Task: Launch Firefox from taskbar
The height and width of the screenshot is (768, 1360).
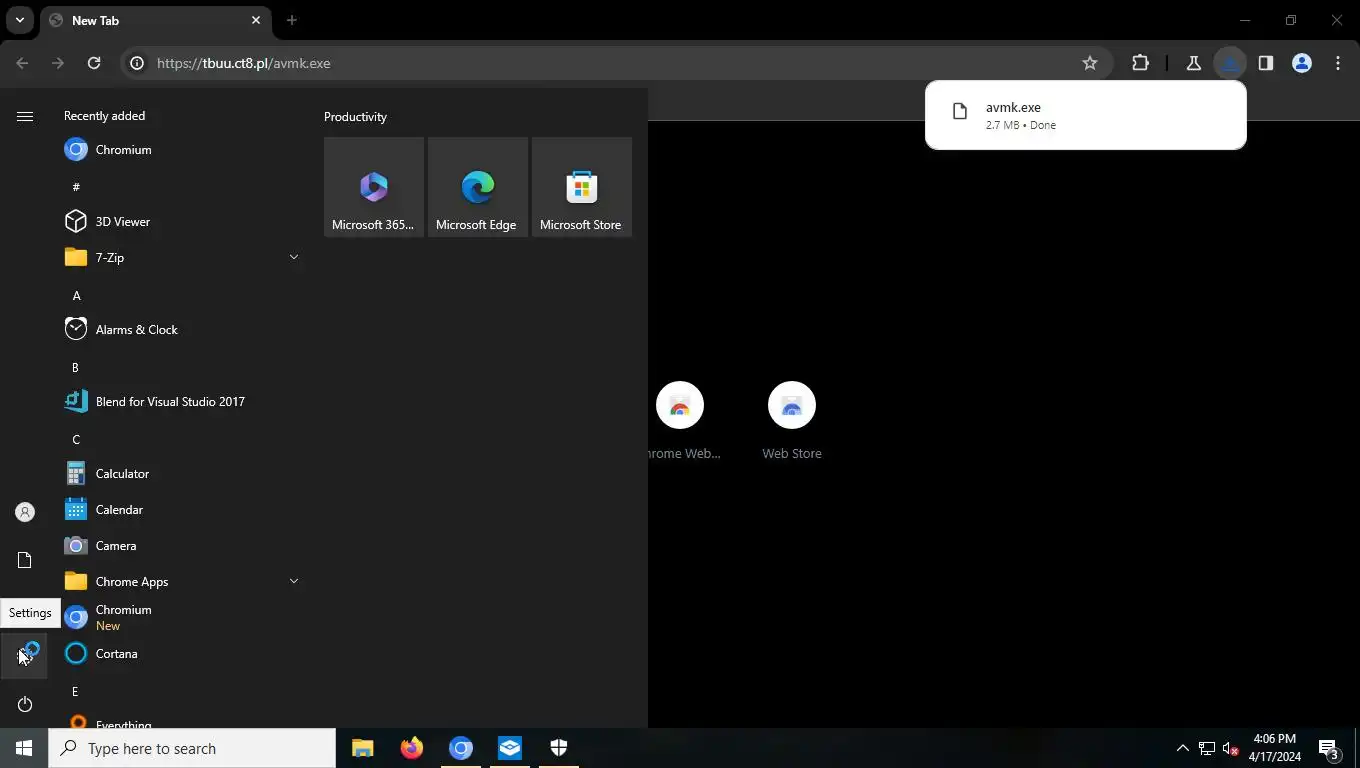Action: (411, 748)
